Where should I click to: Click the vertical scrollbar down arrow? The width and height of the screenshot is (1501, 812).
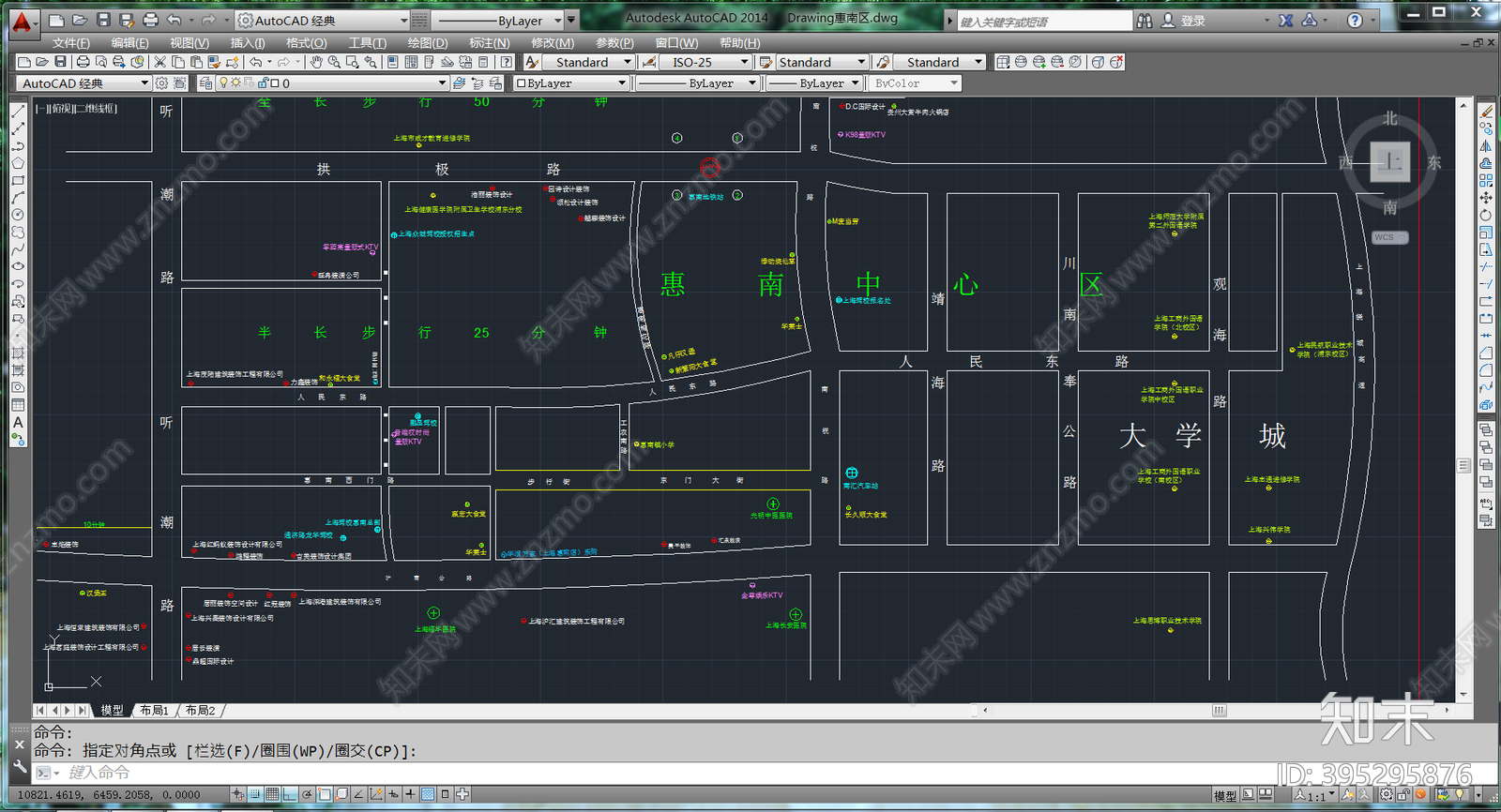click(1463, 695)
